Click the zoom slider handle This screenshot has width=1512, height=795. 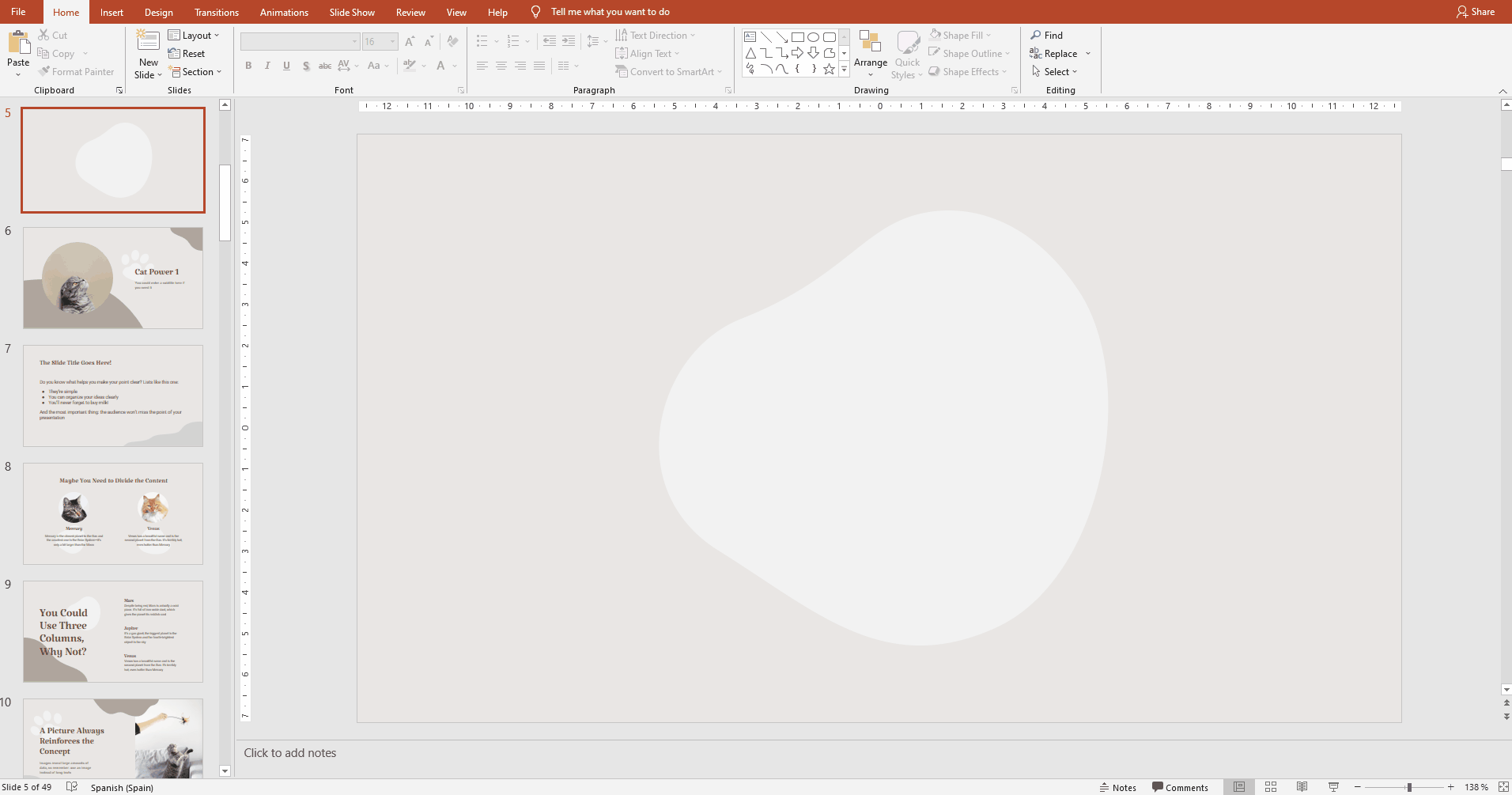[x=1408, y=787]
